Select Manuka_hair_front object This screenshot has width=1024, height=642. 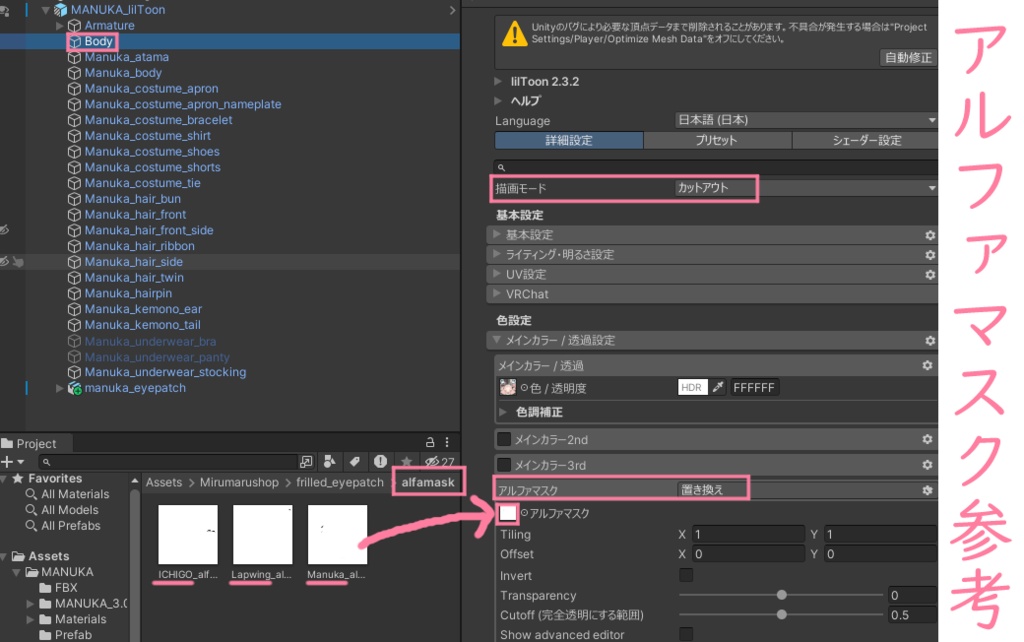tap(135, 215)
